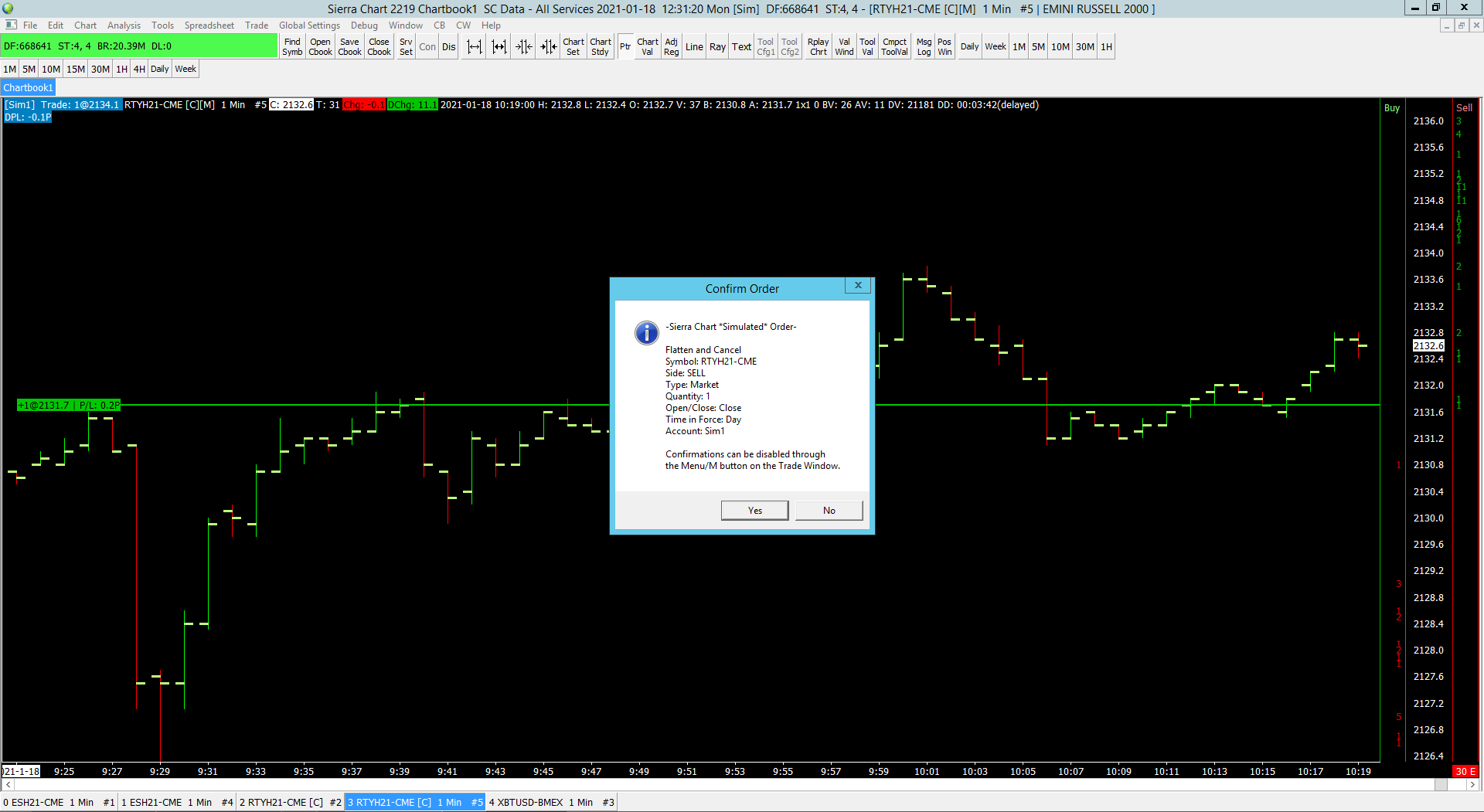
Task: Switch to chart tab 0 ESH21-CME #1
Action: point(59,803)
